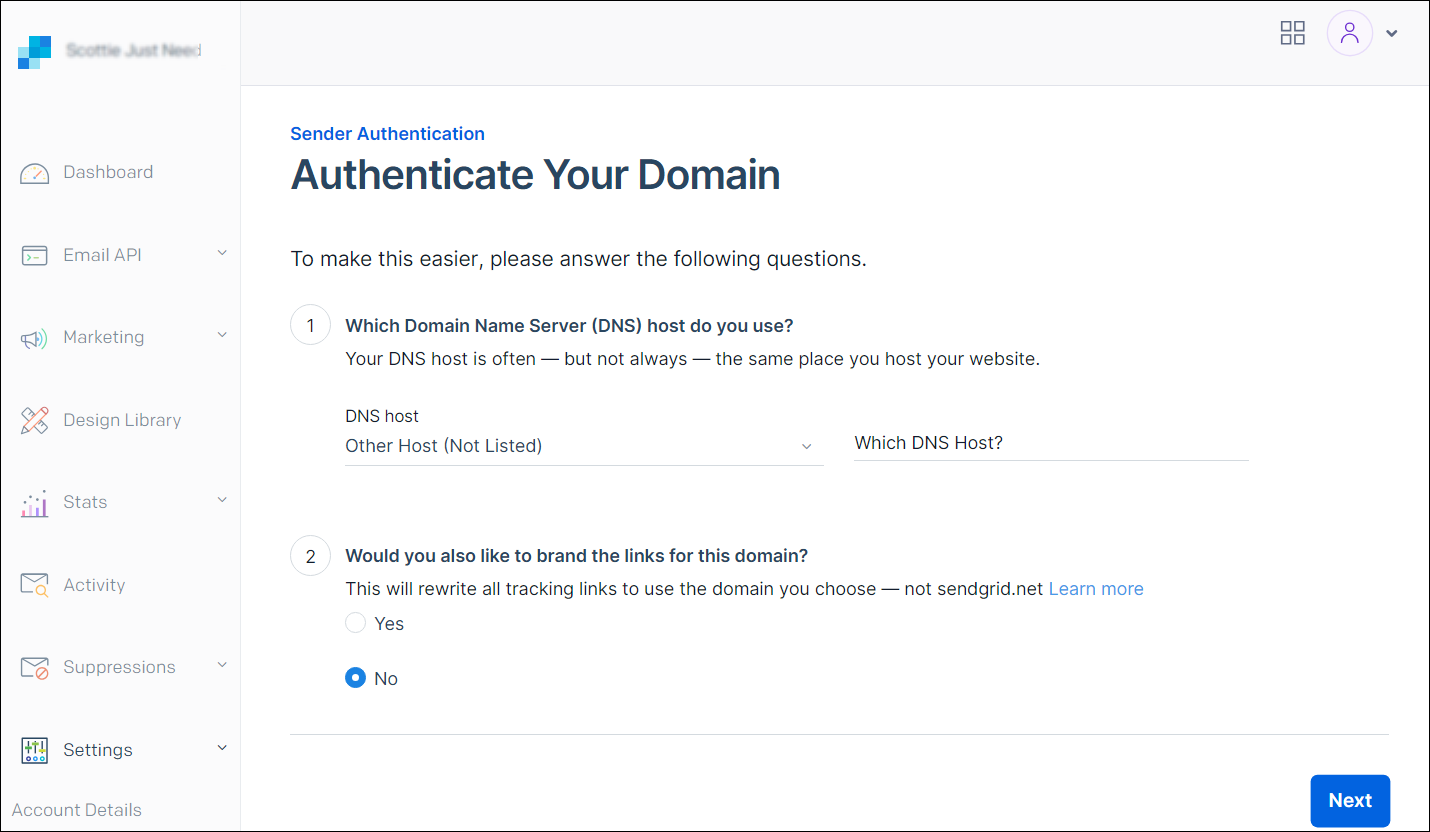The image size is (1430, 832).
Task: Click the Marketing megaphone icon
Action: tap(34, 339)
